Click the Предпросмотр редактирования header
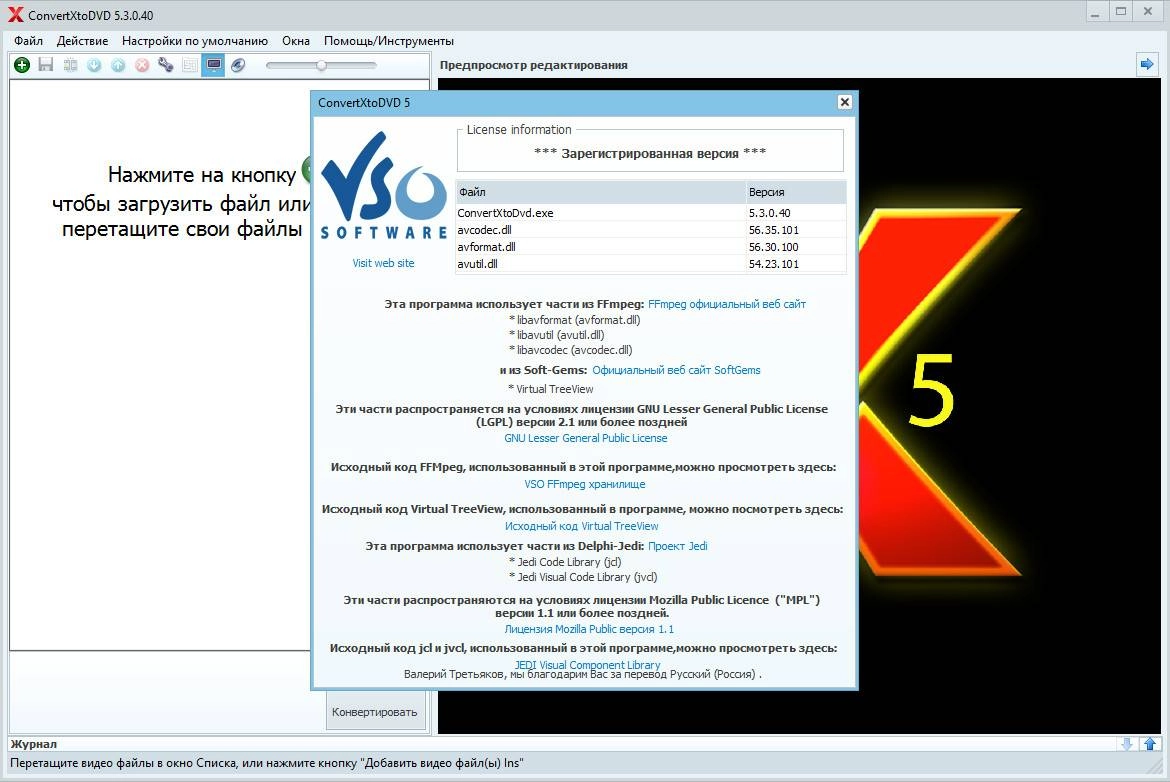Image resolution: width=1170 pixels, height=782 pixels. click(534, 65)
